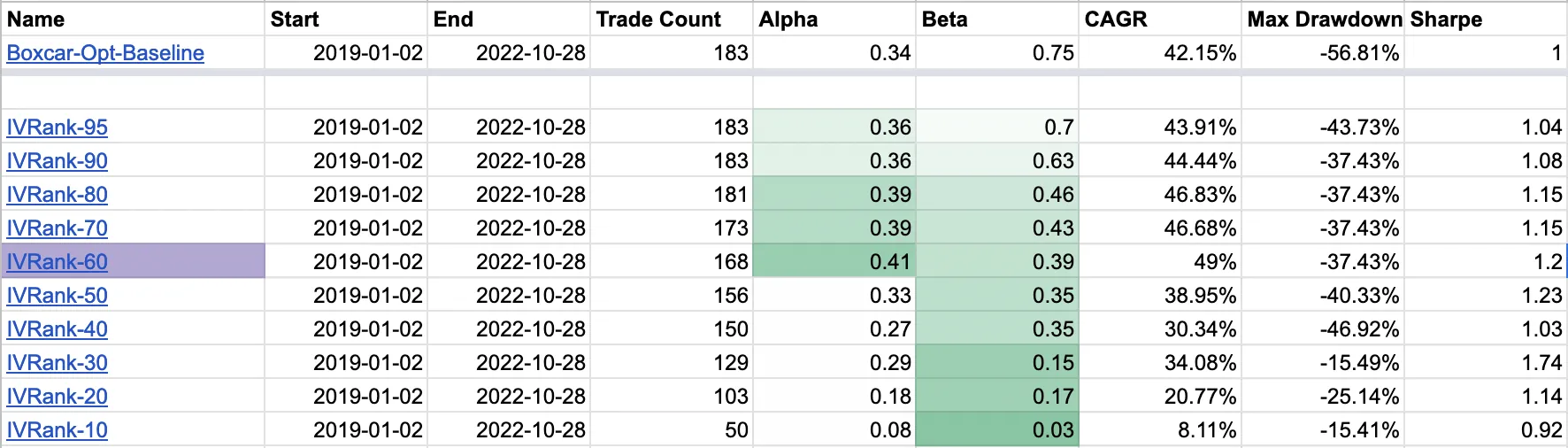Select IVRank-90 Sharpe cell 1.08
Screen dimensions: 1568x448
point(1486,161)
